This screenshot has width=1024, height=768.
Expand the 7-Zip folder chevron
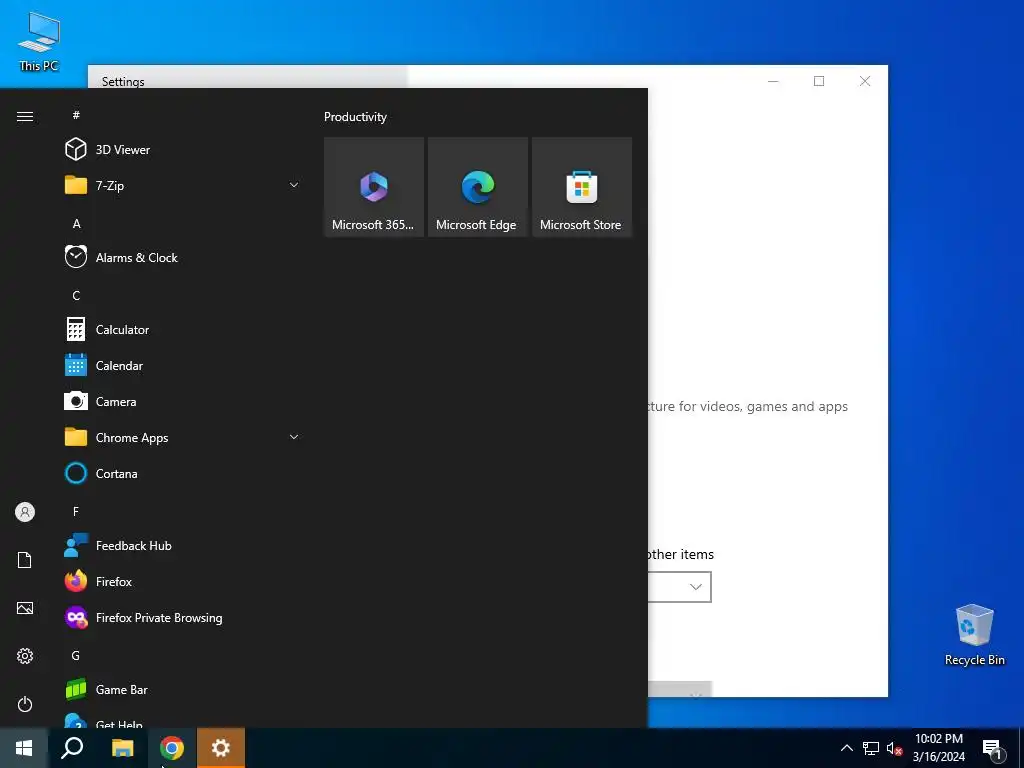[294, 185]
